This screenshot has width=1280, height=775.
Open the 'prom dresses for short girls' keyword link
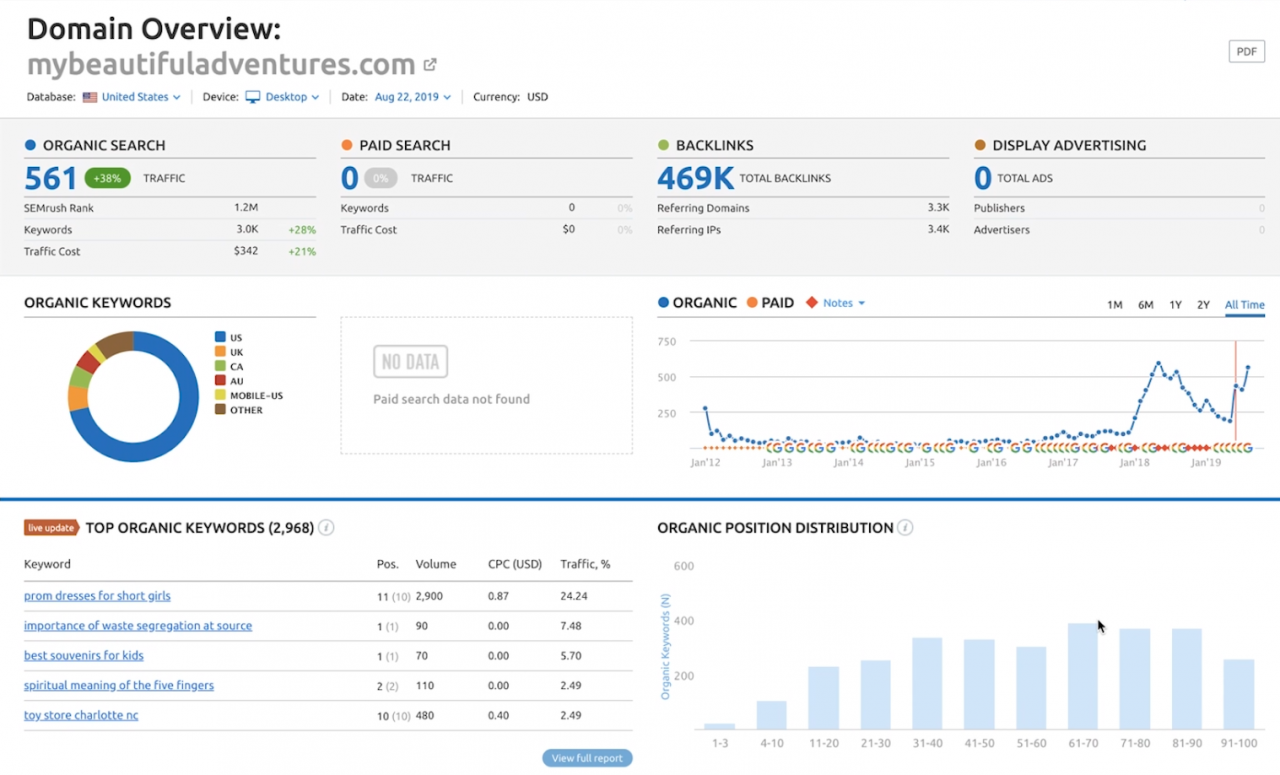97,596
